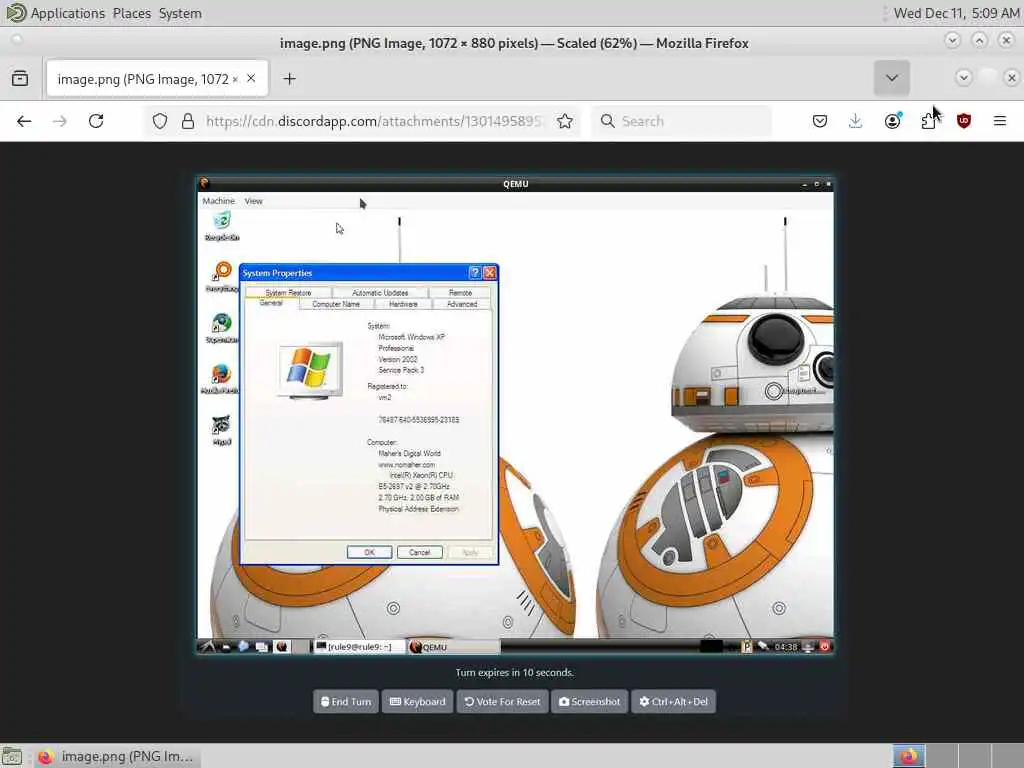Open the Firefox downloads panel

856,121
